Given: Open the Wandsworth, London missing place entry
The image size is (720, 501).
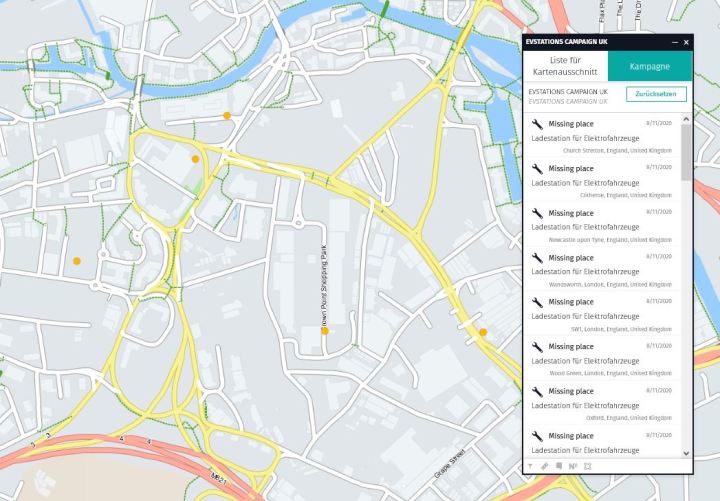Looking at the screenshot, I should click(x=601, y=270).
